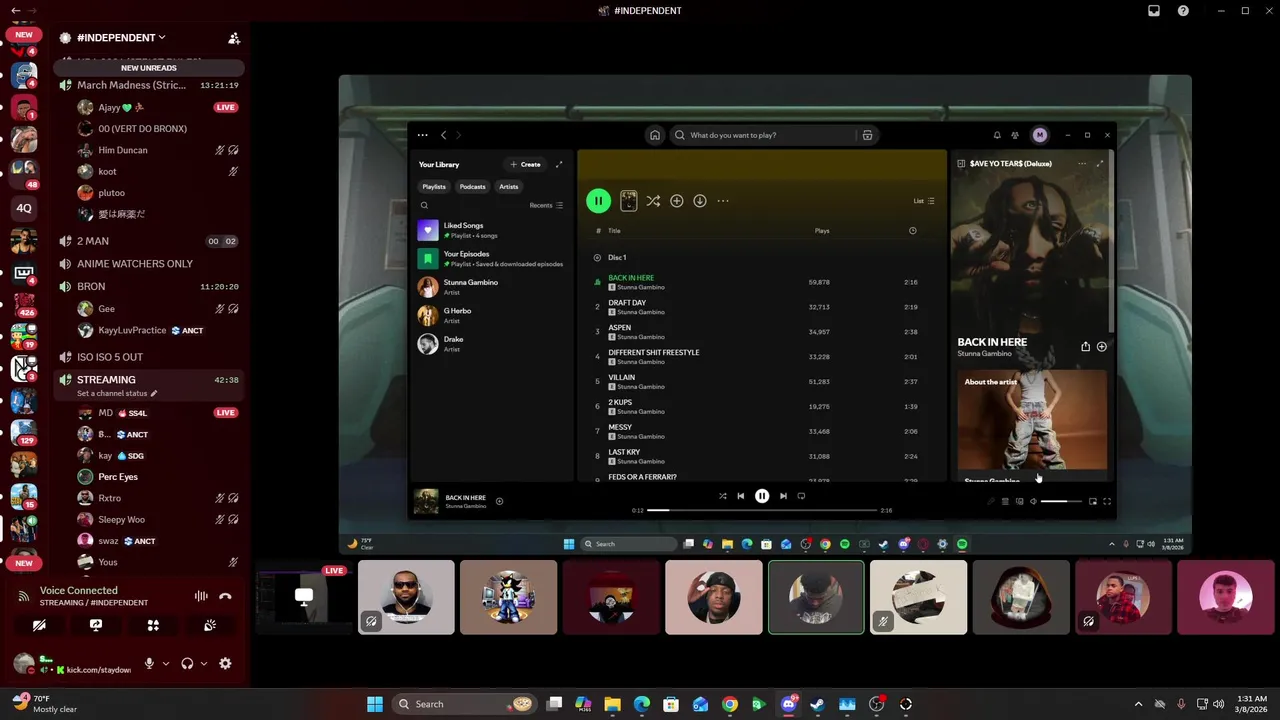The height and width of the screenshot is (720, 1280).
Task: Mute the Discord microphone
Action: click(149, 663)
